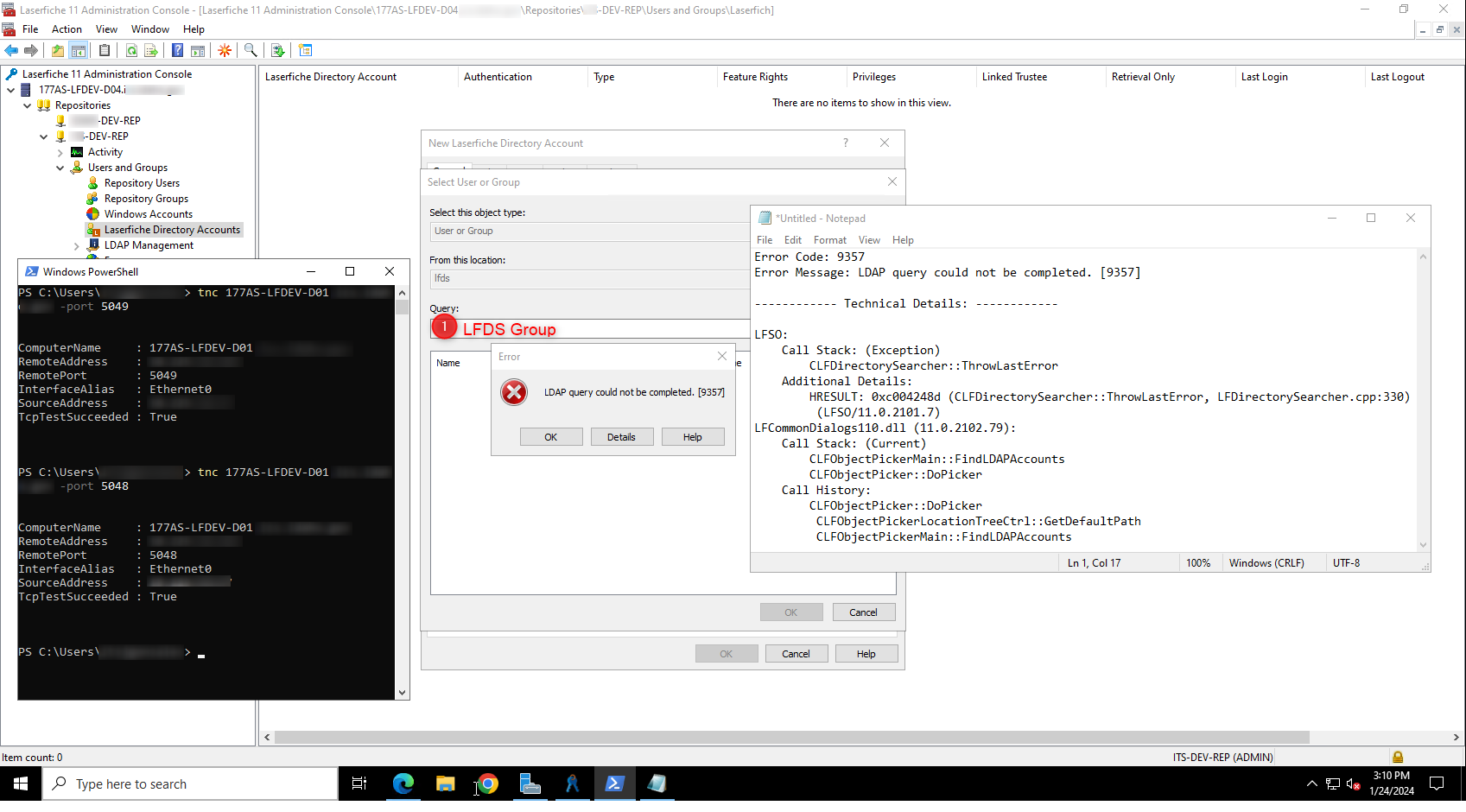The width and height of the screenshot is (1466, 812).
Task: Select Repository Users in the tree
Action: [142, 183]
